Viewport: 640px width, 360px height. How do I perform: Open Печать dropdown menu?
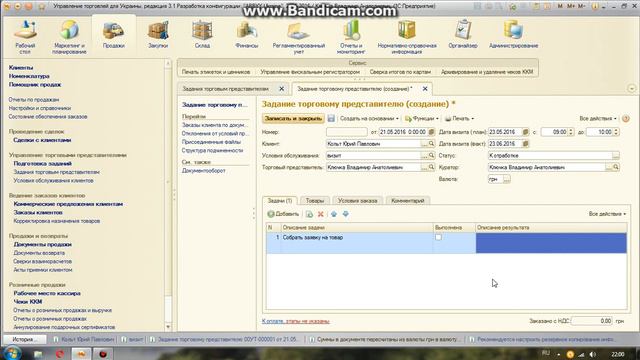(459, 118)
